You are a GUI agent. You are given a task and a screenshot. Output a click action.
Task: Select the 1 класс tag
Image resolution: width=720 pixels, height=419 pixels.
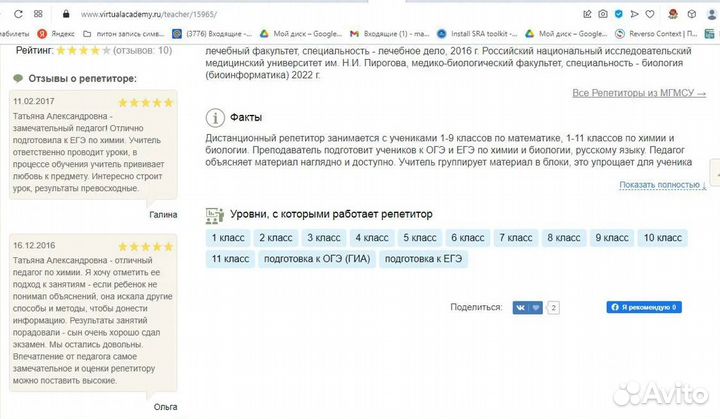tap(228, 238)
